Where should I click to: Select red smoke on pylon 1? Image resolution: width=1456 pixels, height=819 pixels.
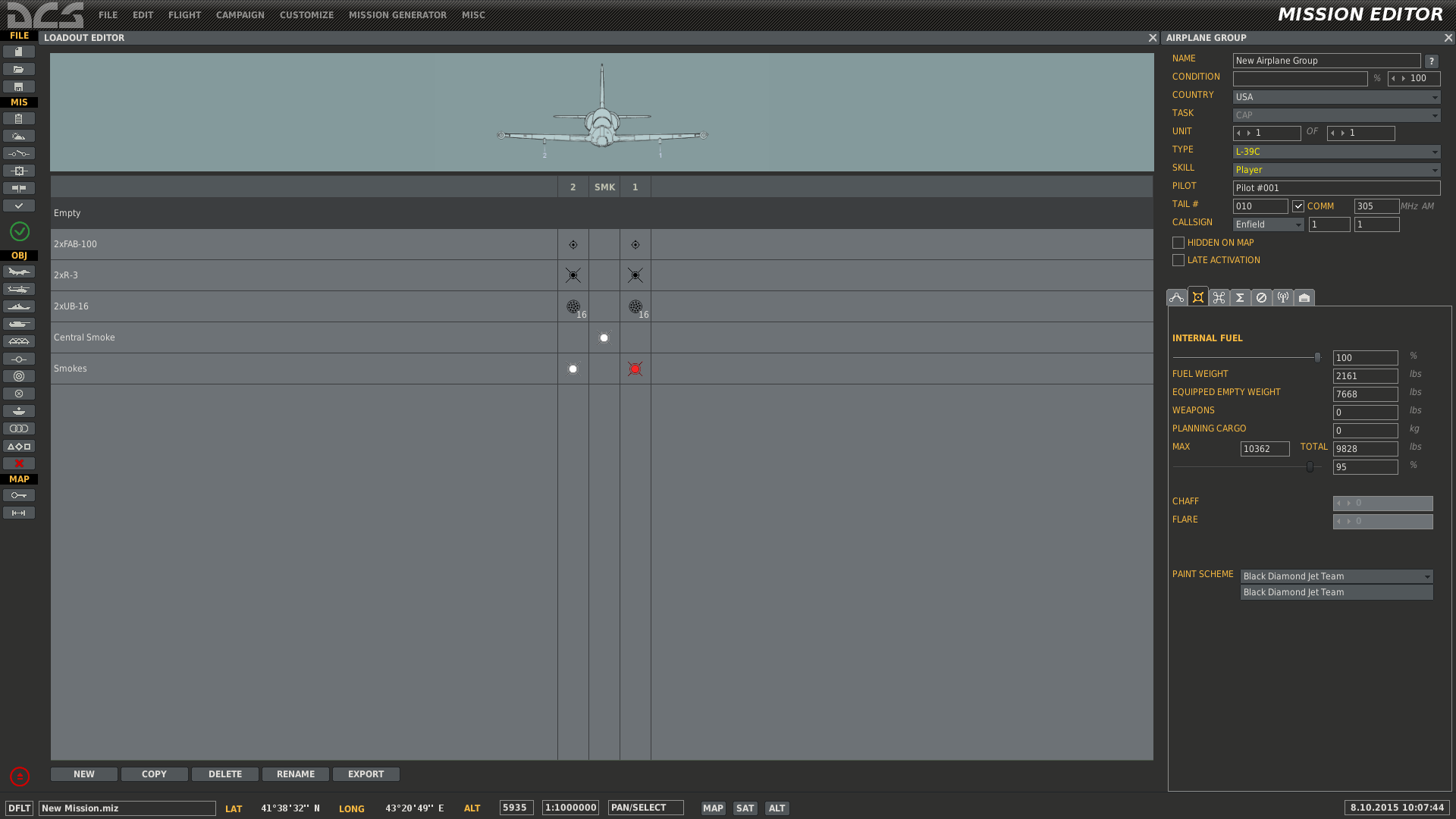pos(635,369)
